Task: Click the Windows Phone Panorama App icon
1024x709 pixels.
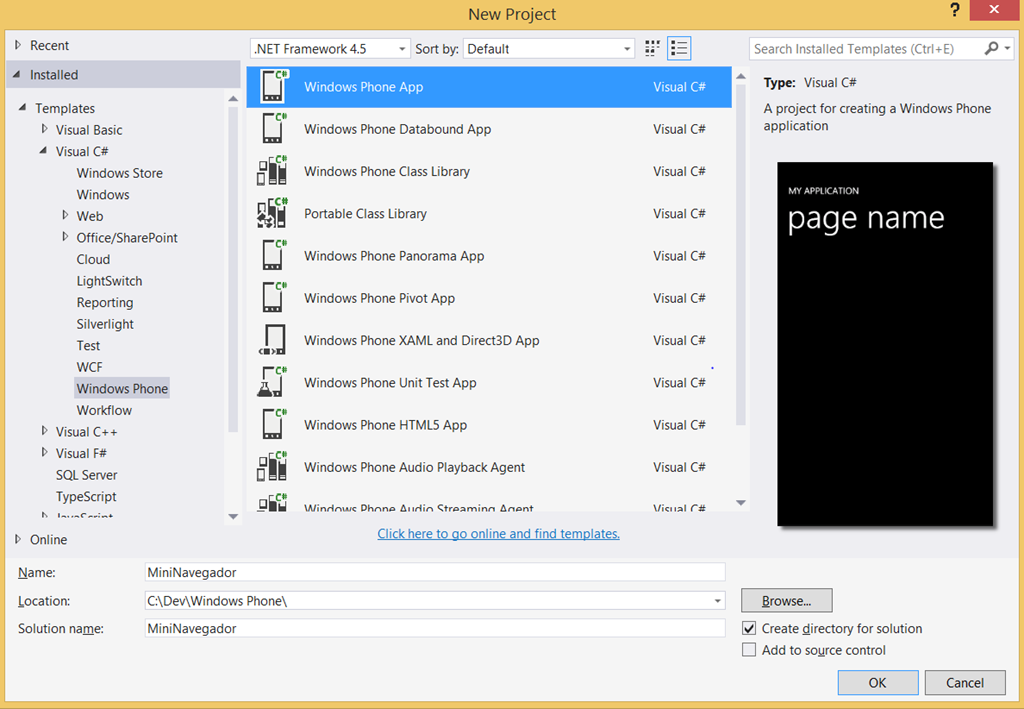Action: (274, 256)
